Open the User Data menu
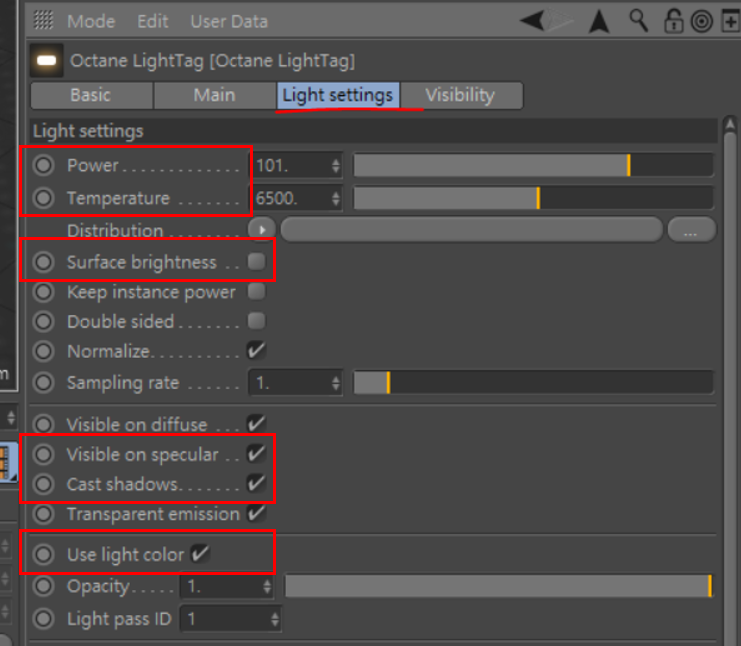 (229, 21)
